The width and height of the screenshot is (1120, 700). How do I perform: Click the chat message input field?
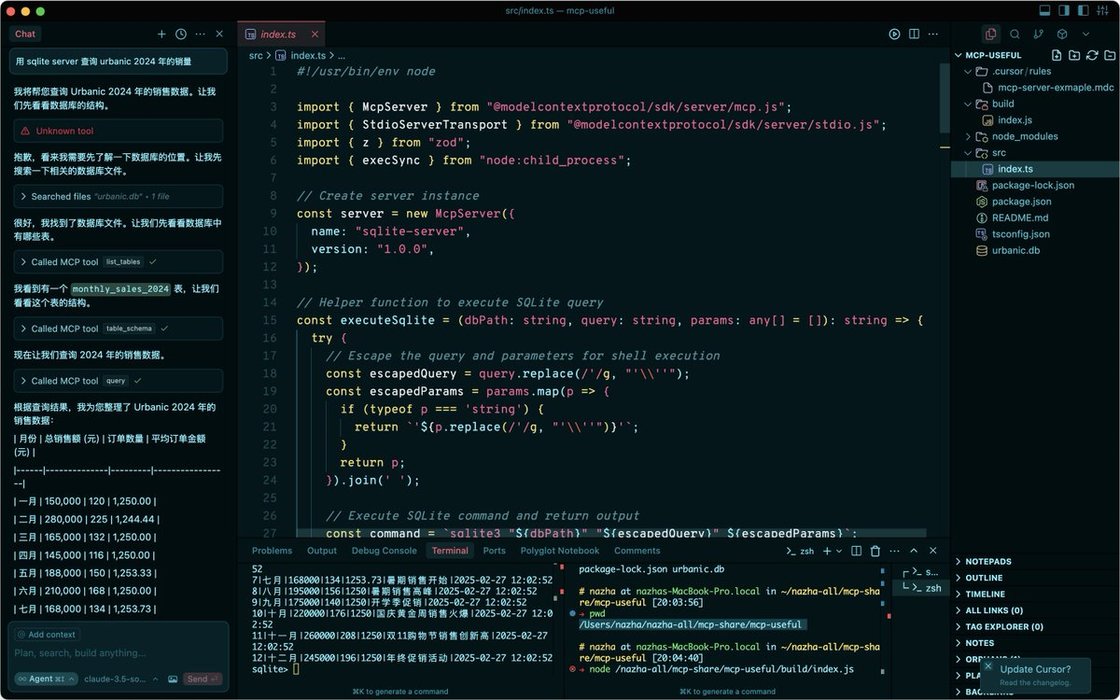(115, 653)
